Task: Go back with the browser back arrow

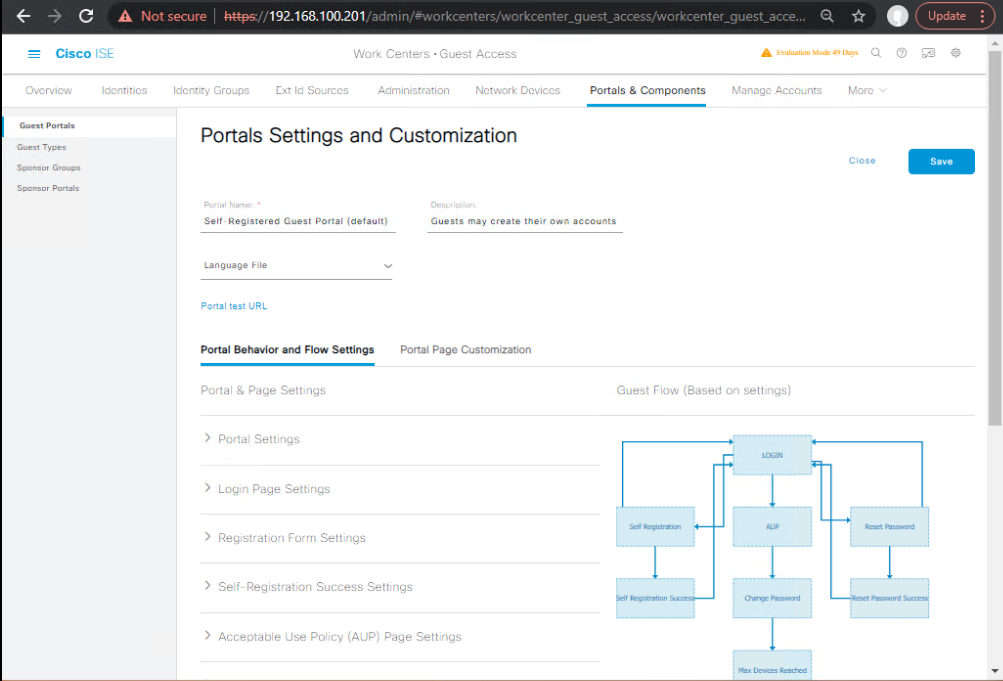Action: pos(24,16)
